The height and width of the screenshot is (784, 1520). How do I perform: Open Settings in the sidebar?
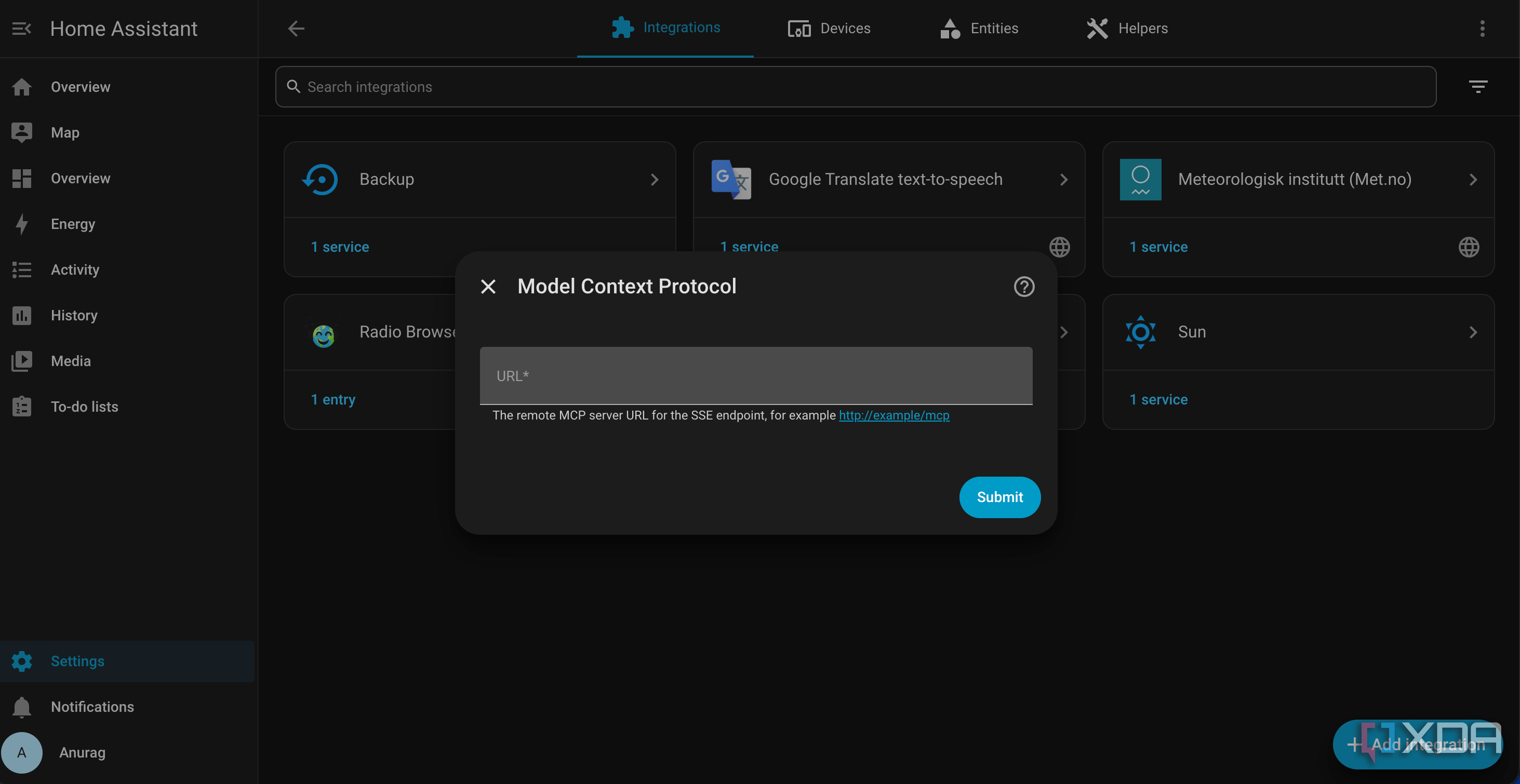click(x=127, y=661)
